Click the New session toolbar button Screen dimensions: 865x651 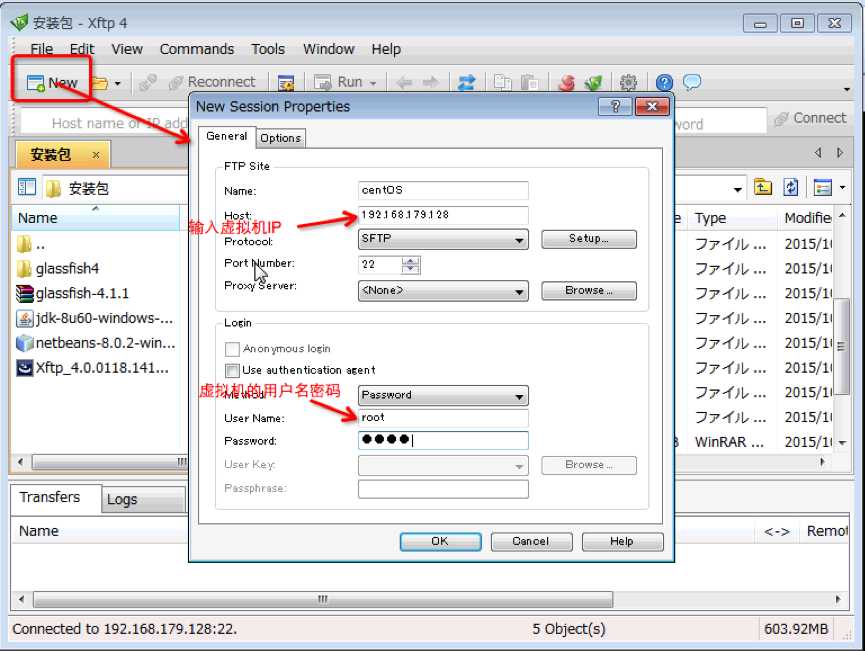pyautogui.click(x=52, y=83)
